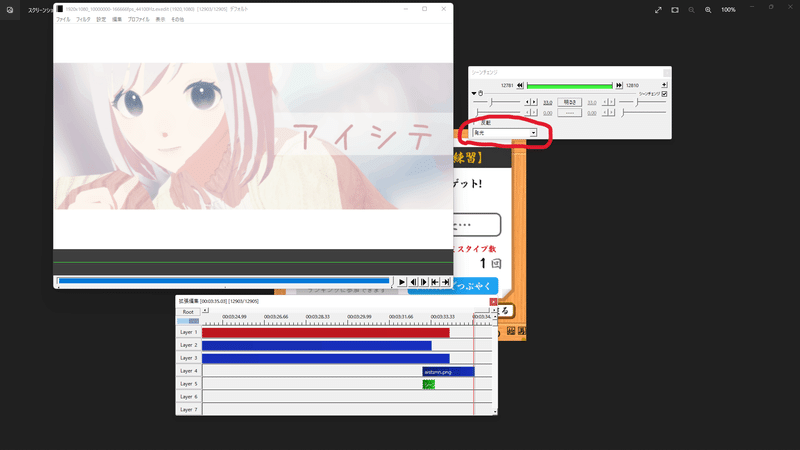Select the blue clip on Layer 3
Screen dimensions: 800x450
(326, 359)
